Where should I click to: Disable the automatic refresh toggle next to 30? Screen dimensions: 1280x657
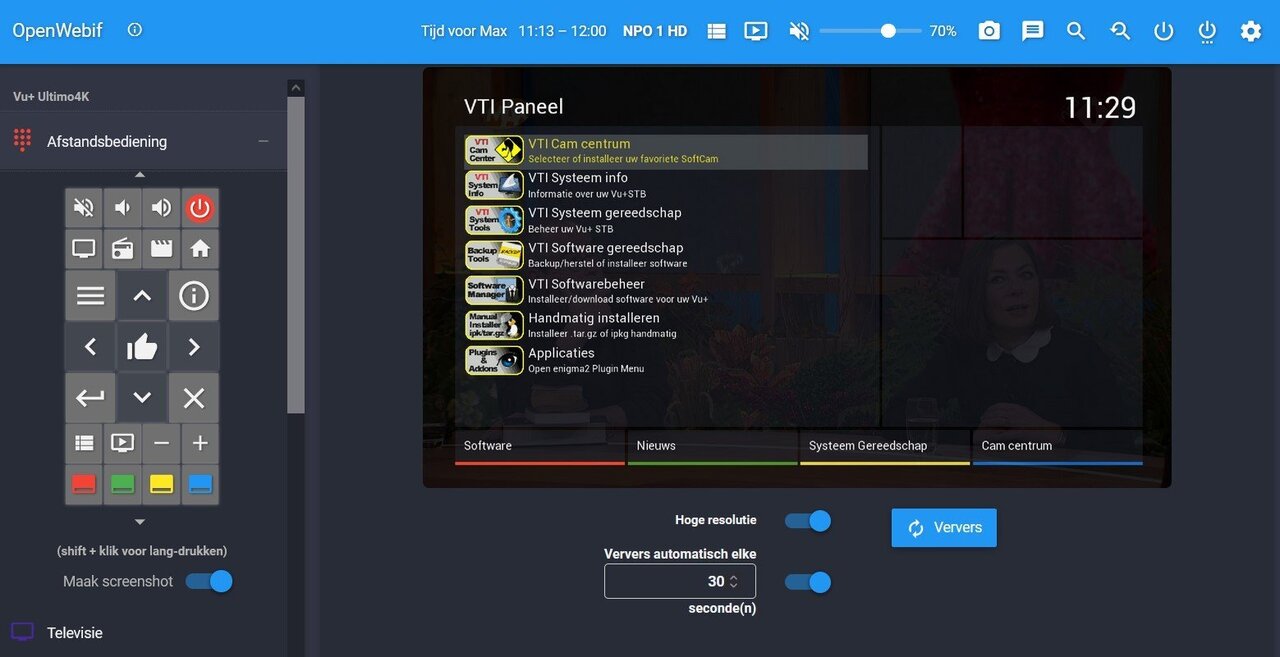click(x=807, y=582)
